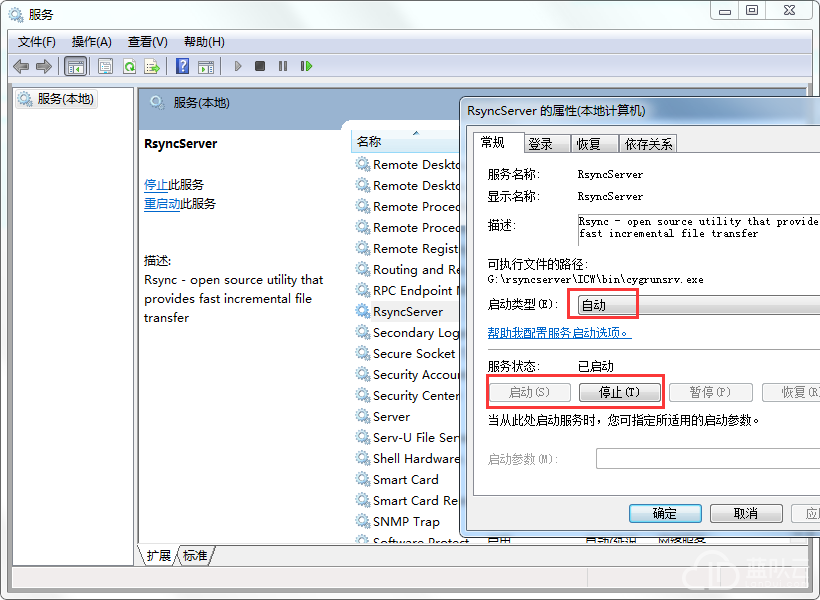Click the 暂停(P) button
Screen dimensions: 820x600
710,392
